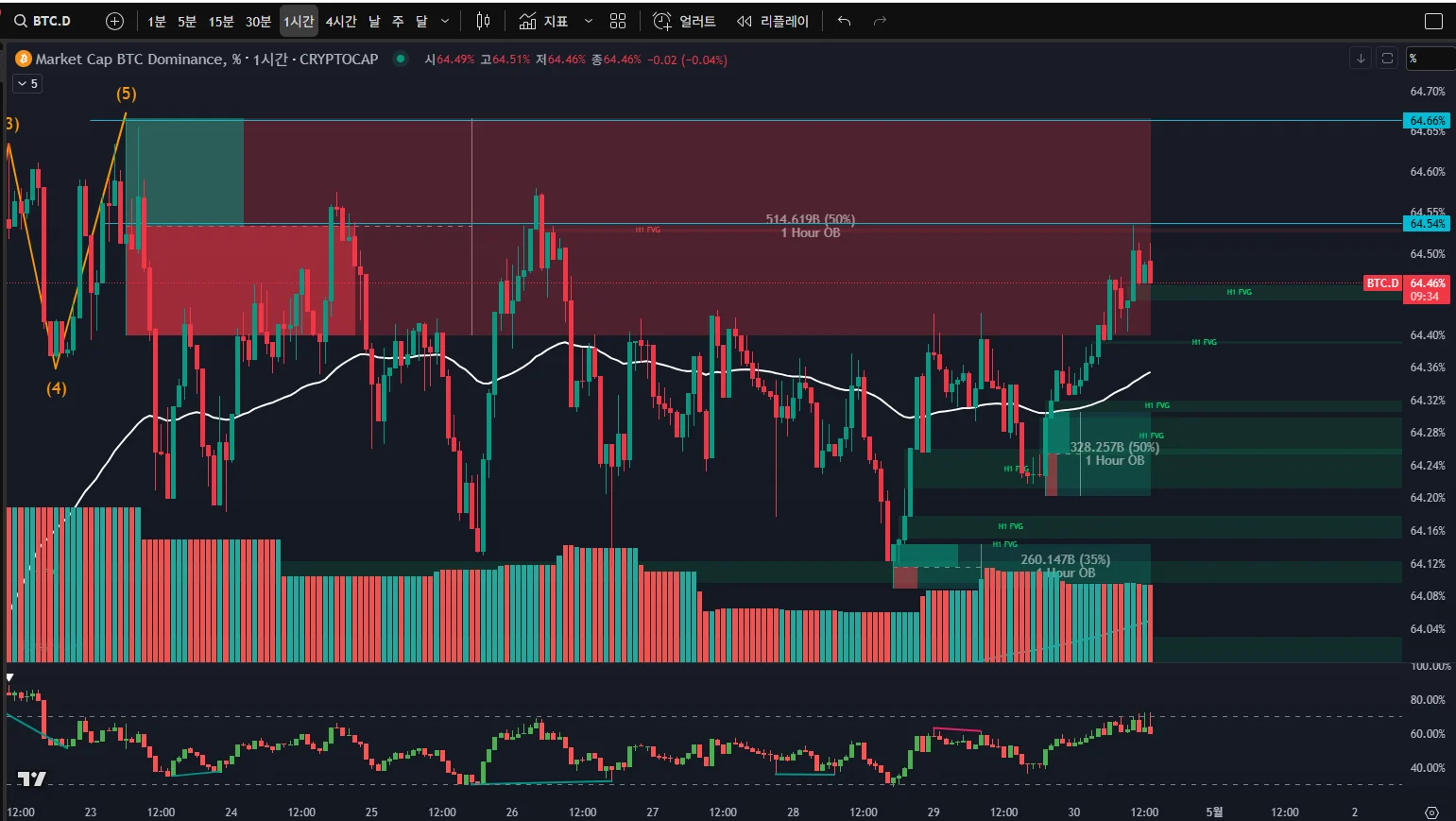Choose the 1시간 interval
1456x821 pixels.
click(299, 21)
